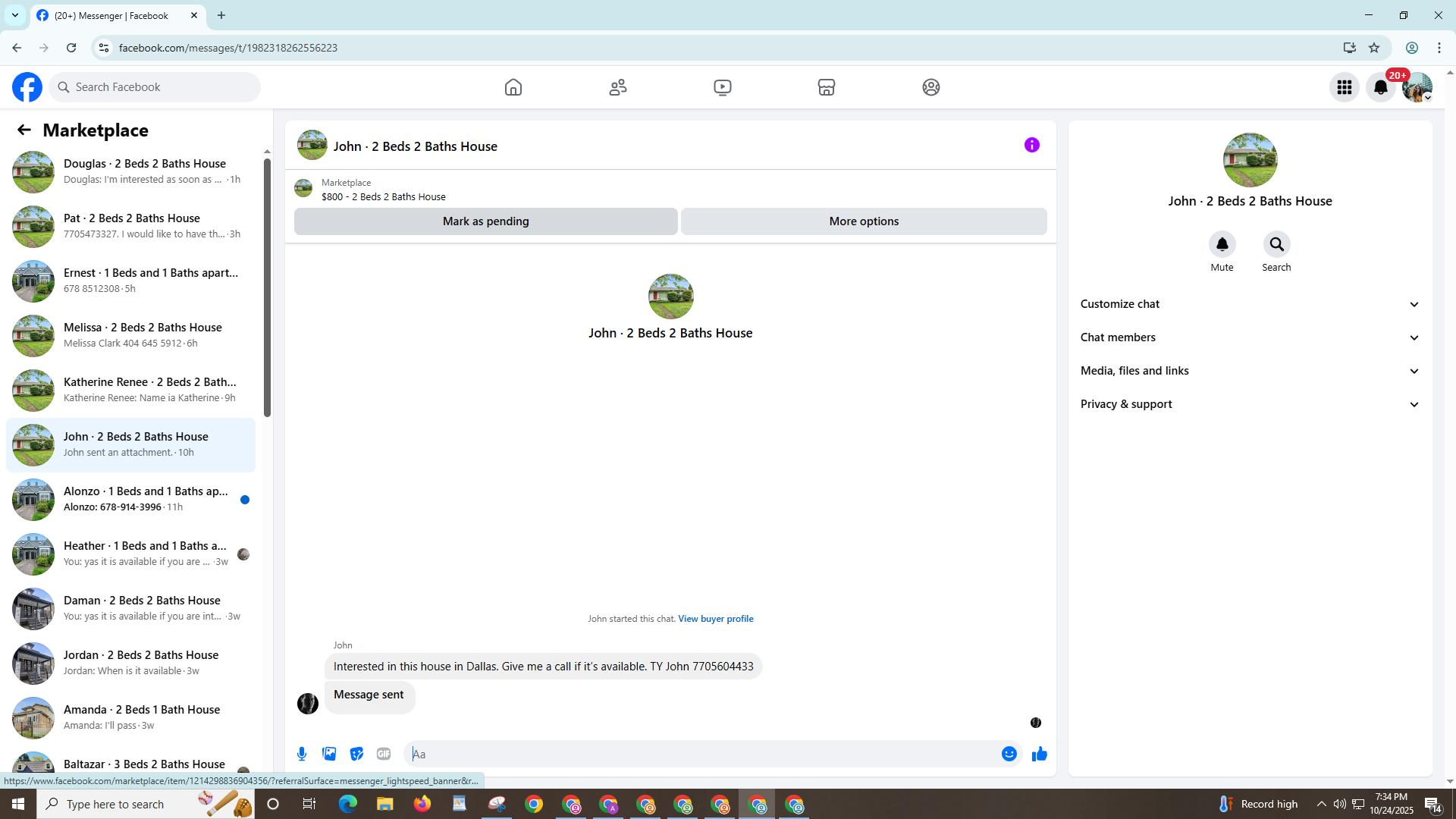Expand the Customize chat section
Viewport: 1456px width, 819px height.
(x=1249, y=304)
